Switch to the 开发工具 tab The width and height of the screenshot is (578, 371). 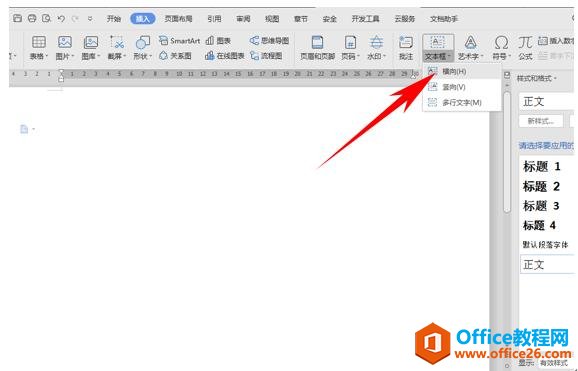click(365, 18)
